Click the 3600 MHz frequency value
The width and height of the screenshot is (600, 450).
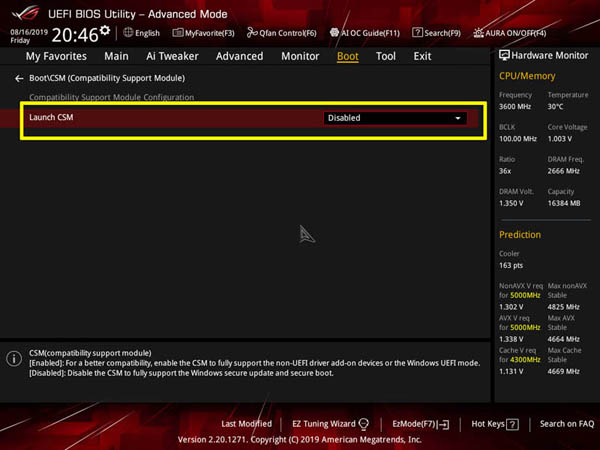pos(515,107)
